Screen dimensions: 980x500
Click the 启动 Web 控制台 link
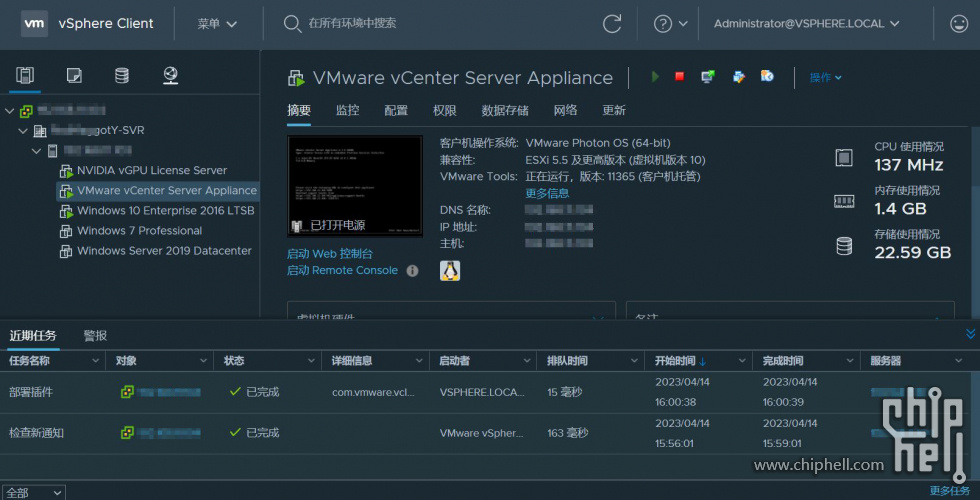point(330,254)
